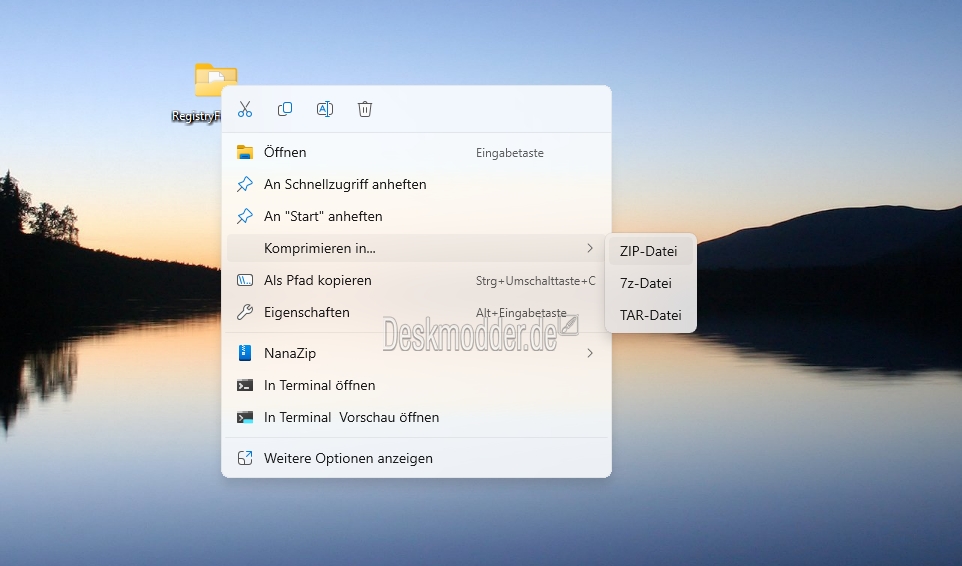Screen dimensions: 962x566
Task: Click the Terminal Vorschau icon
Action: point(245,417)
